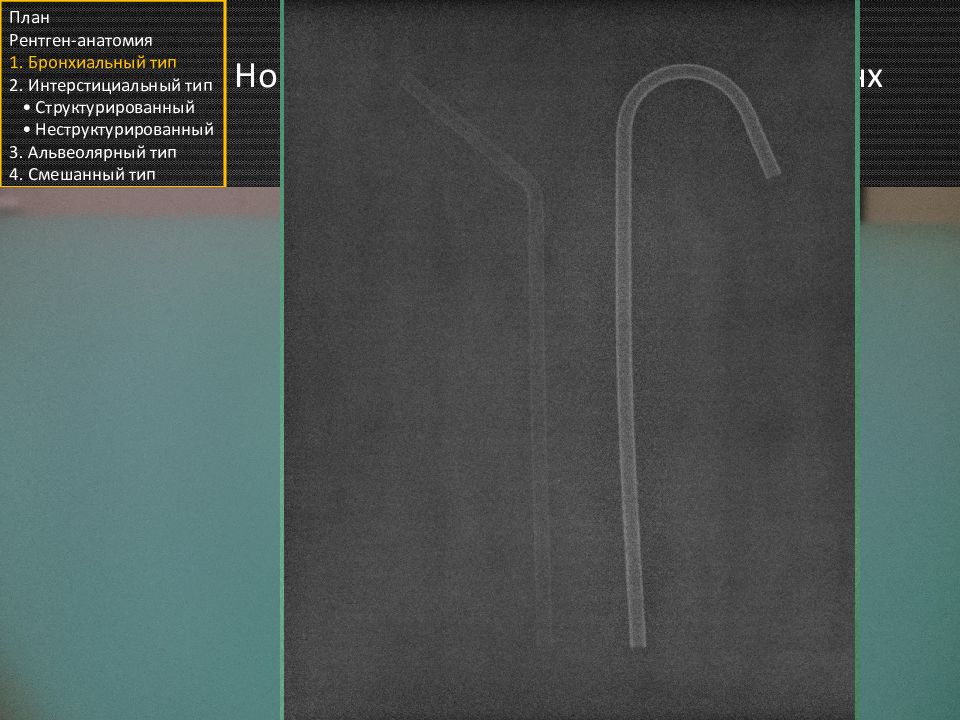Choose the "Структурированный" sub-item

pos(114,107)
